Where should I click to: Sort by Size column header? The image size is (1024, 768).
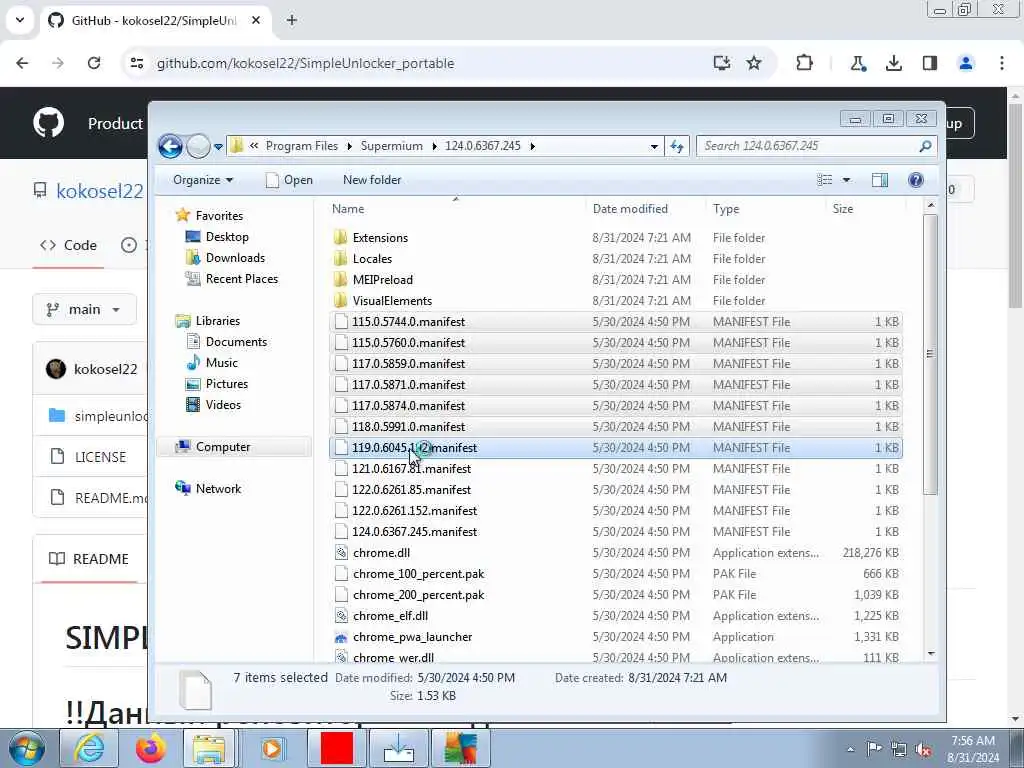(866, 209)
